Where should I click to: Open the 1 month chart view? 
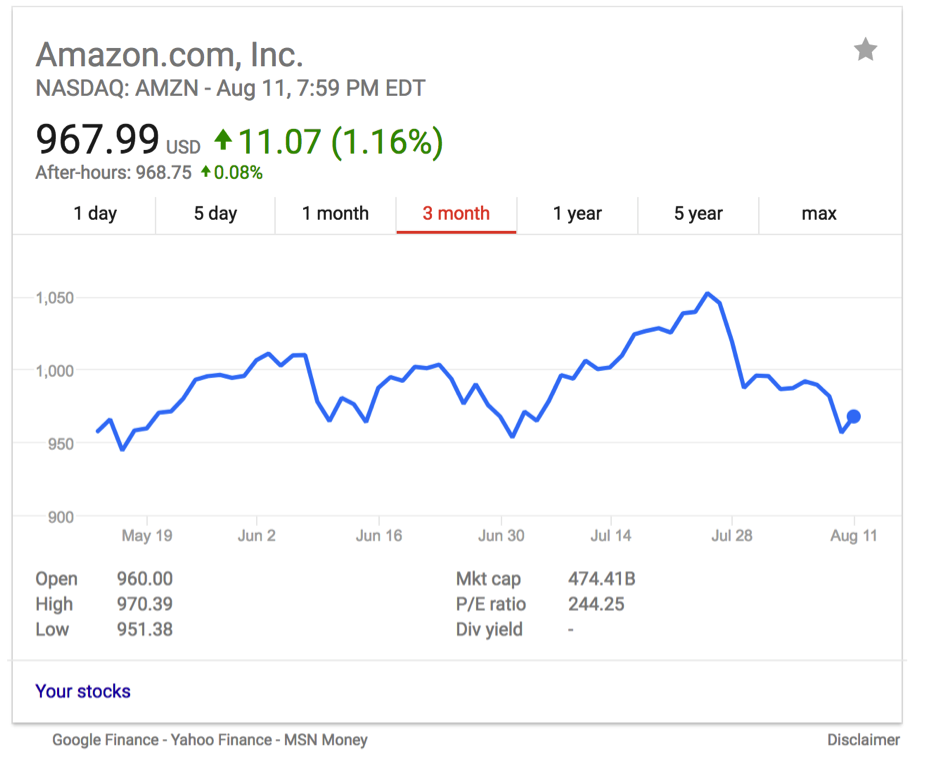(335, 213)
